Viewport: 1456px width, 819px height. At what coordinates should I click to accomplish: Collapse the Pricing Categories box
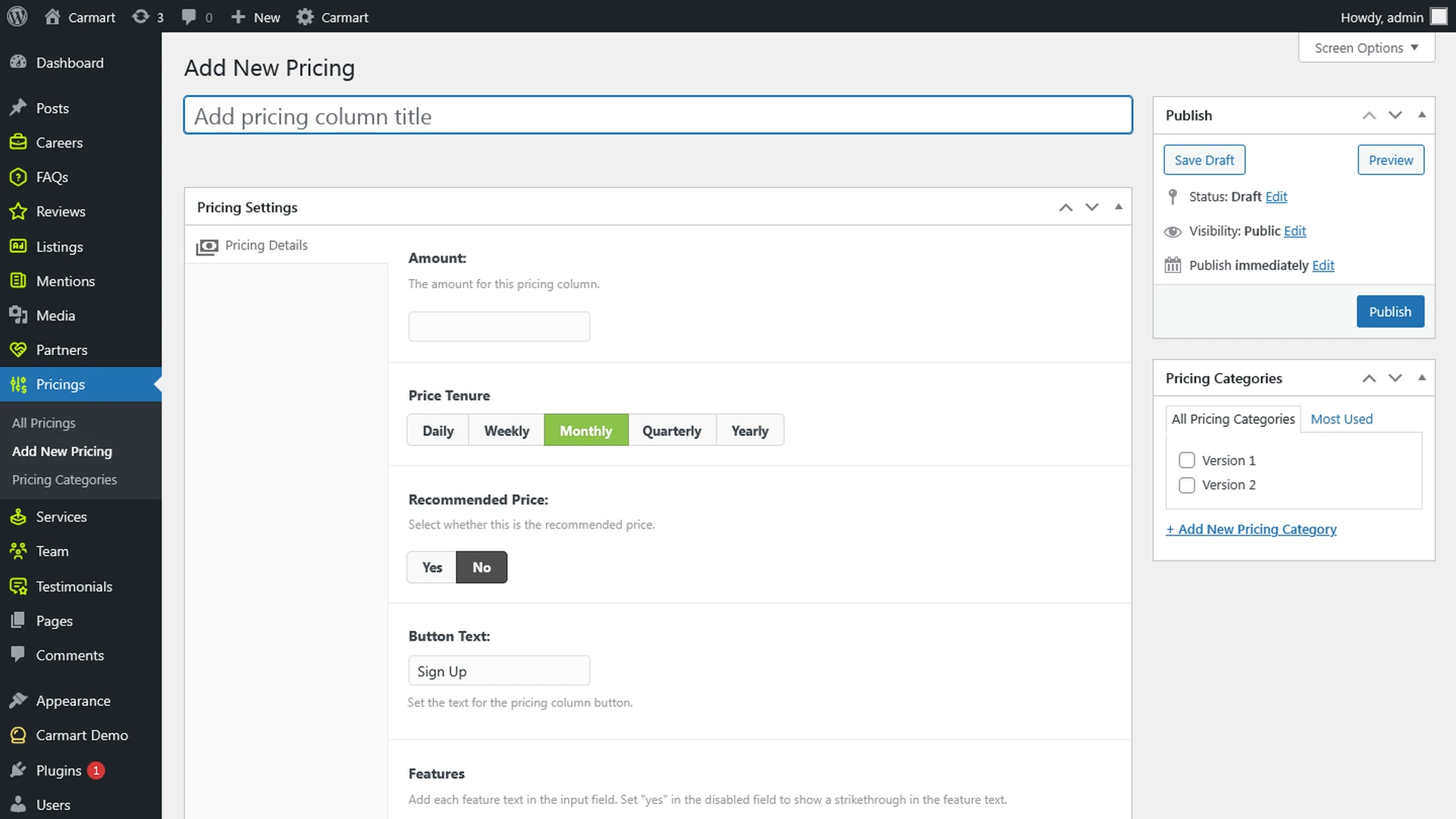point(1422,378)
